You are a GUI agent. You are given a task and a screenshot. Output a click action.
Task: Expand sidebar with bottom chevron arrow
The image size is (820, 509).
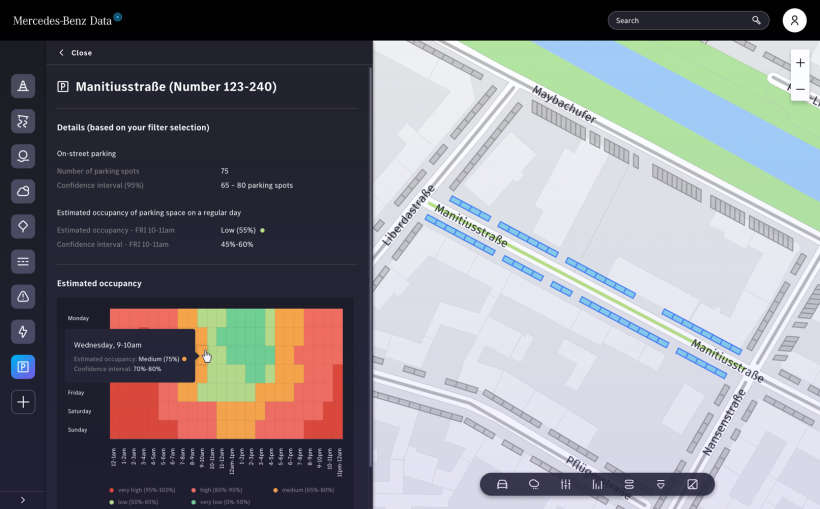[x=22, y=500]
